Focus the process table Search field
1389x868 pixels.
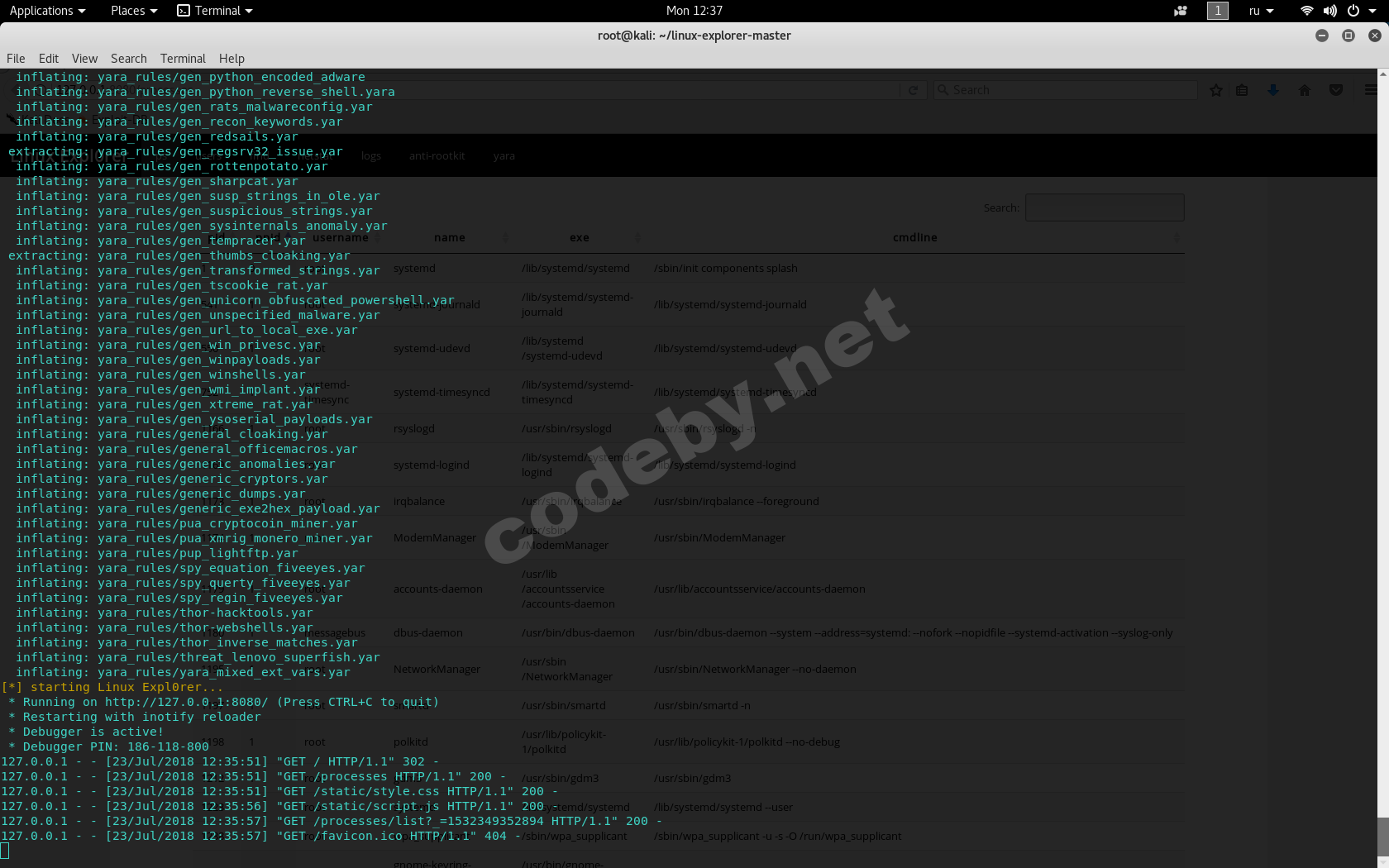(x=1105, y=207)
